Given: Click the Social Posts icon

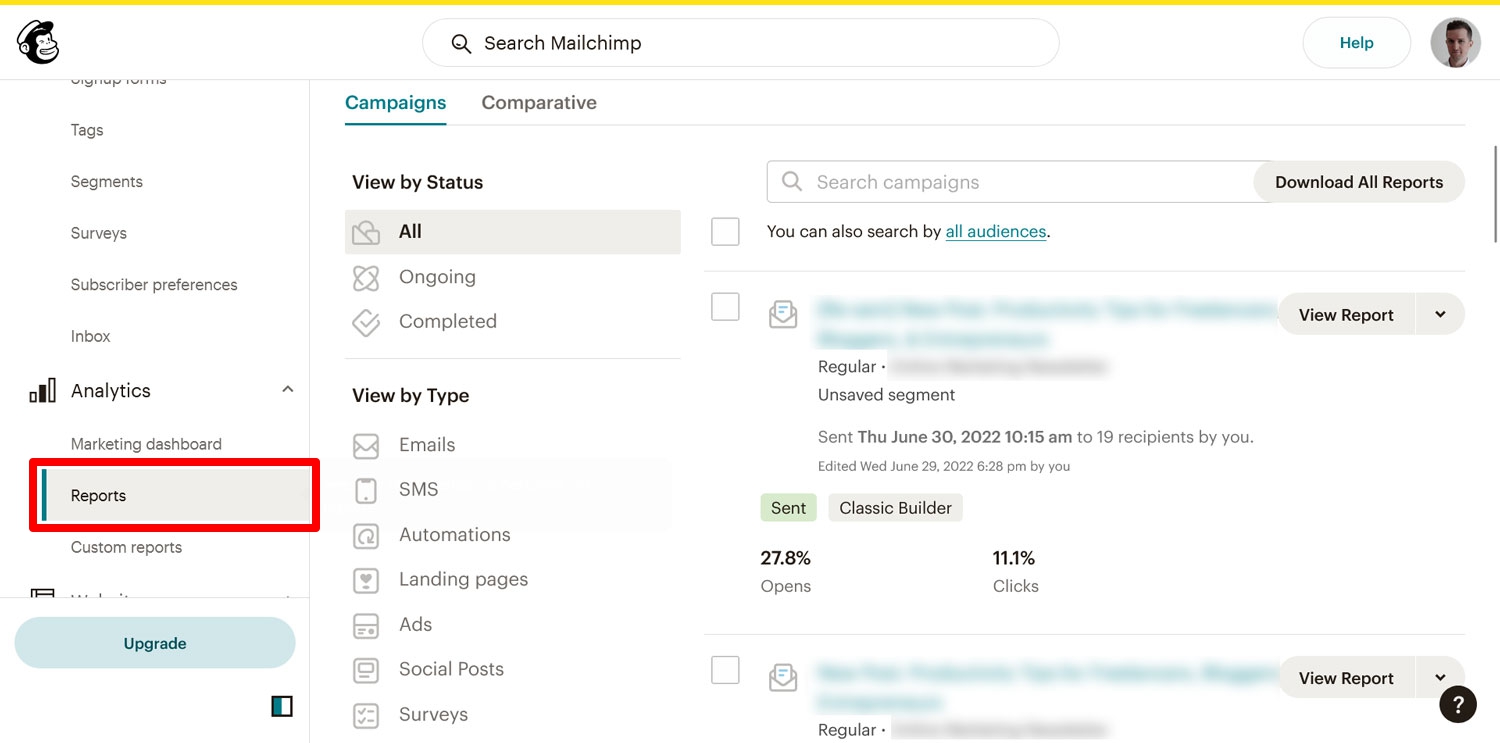Looking at the screenshot, I should [x=366, y=669].
